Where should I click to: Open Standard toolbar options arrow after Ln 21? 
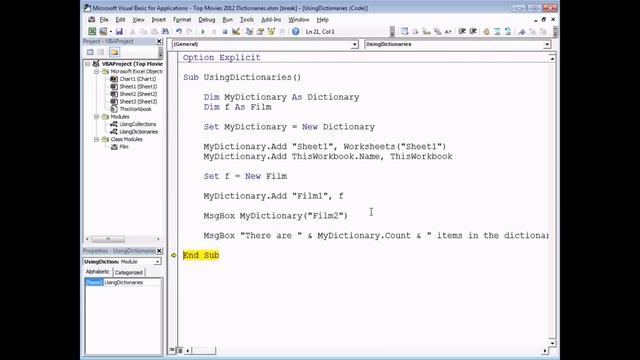(392, 31)
